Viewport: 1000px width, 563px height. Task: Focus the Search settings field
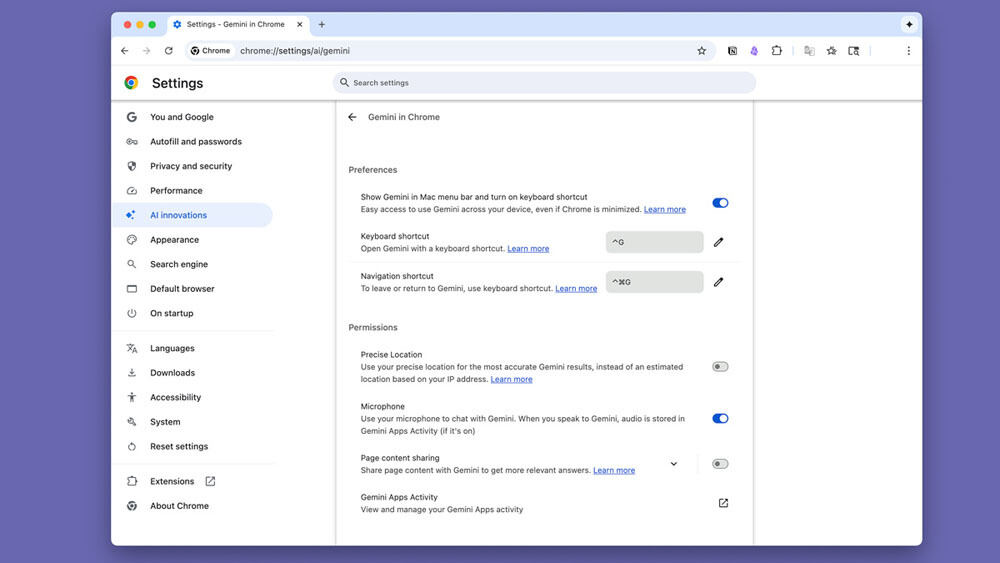pyautogui.click(x=544, y=83)
